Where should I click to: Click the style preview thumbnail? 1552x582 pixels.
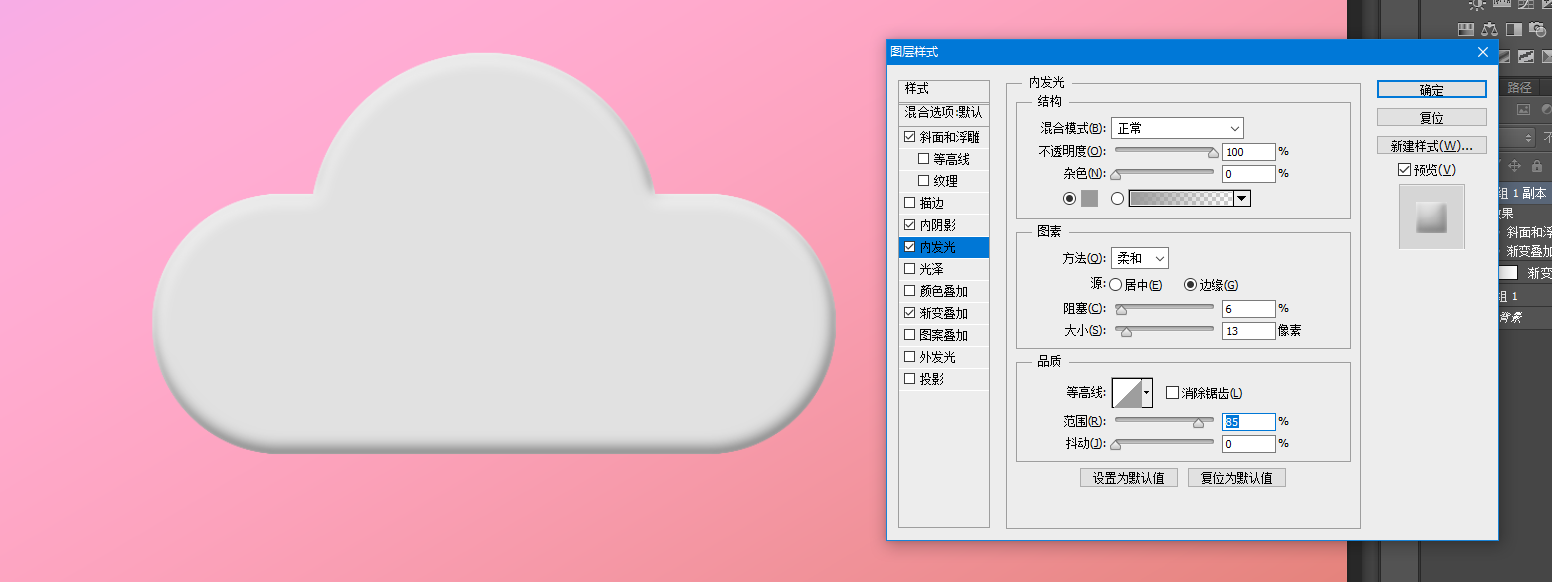tap(1432, 216)
